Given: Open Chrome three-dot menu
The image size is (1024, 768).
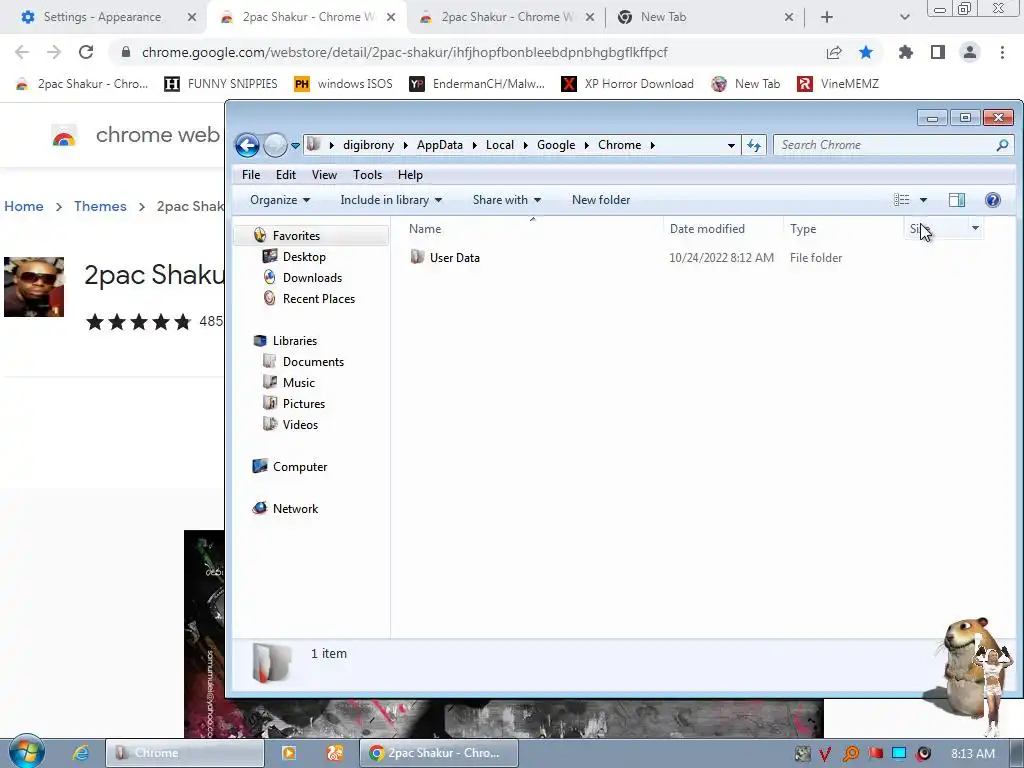Looking at the screenshot, I should pyautogui.click(x=1002, y=52).
